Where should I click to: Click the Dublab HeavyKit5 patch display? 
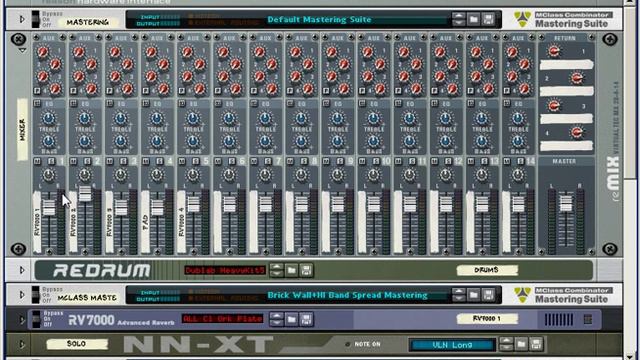coord(225,270)
